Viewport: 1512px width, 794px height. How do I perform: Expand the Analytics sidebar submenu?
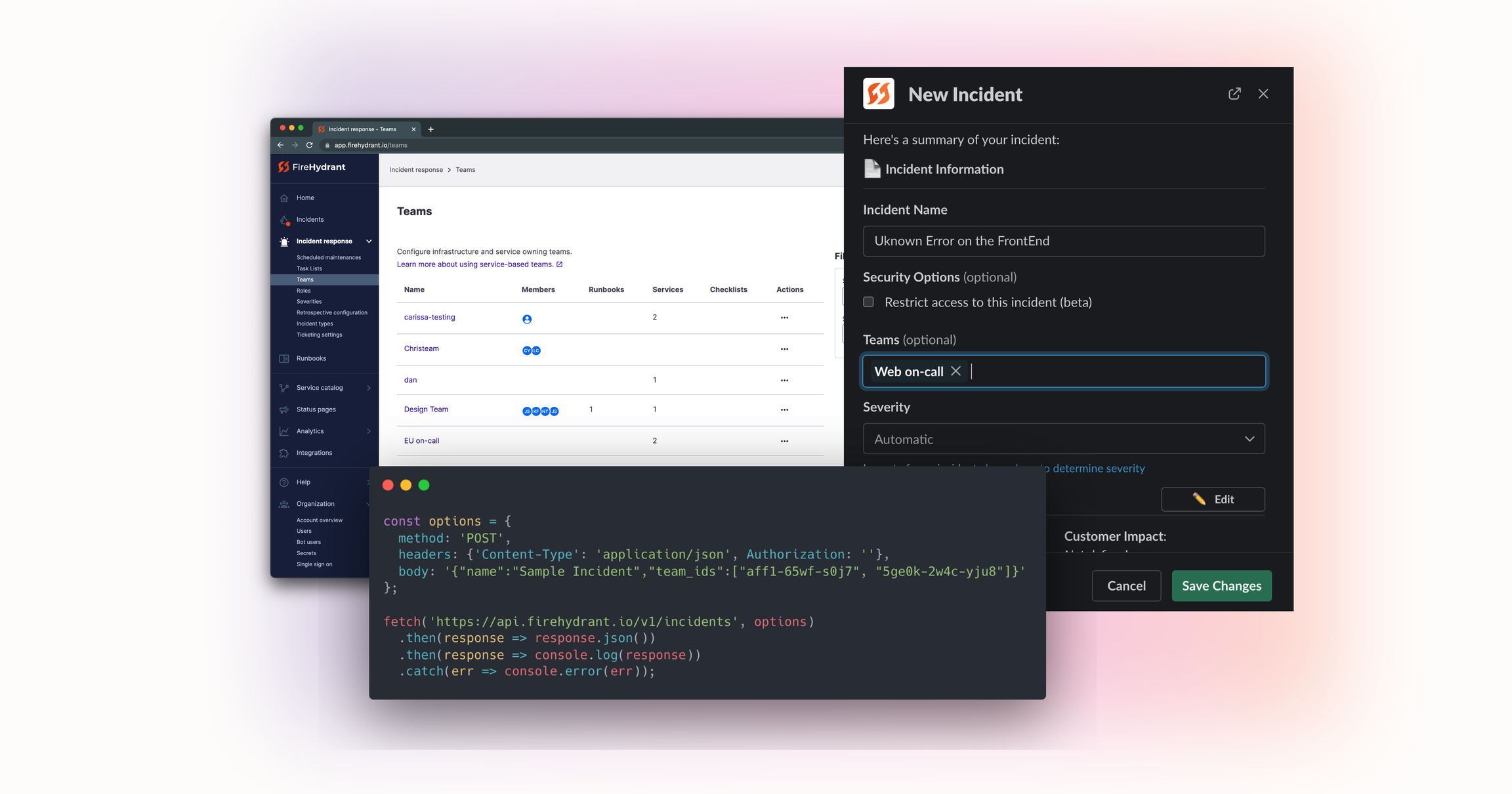click(x=369, y=431)
